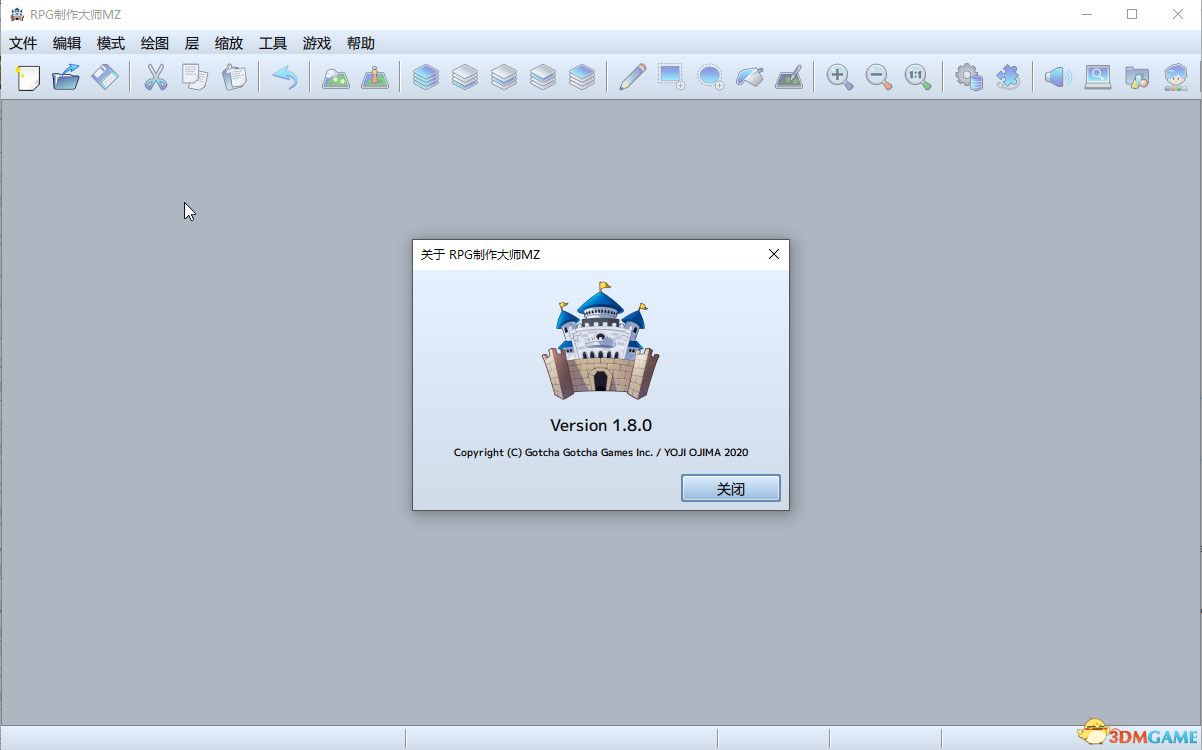Open the 工具 menu
The image size is (1202, 750).
coord(273,43)
